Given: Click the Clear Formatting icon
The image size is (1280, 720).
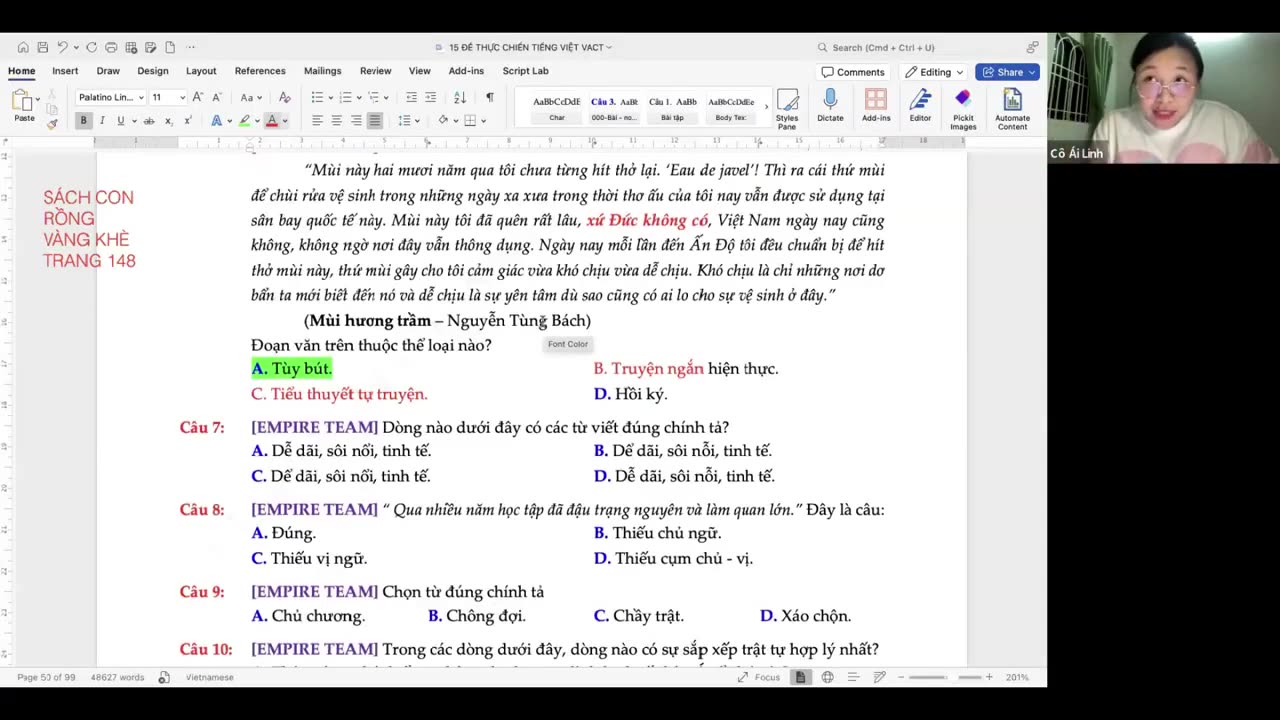Looking at the screenshot, I should pos(285,97).
